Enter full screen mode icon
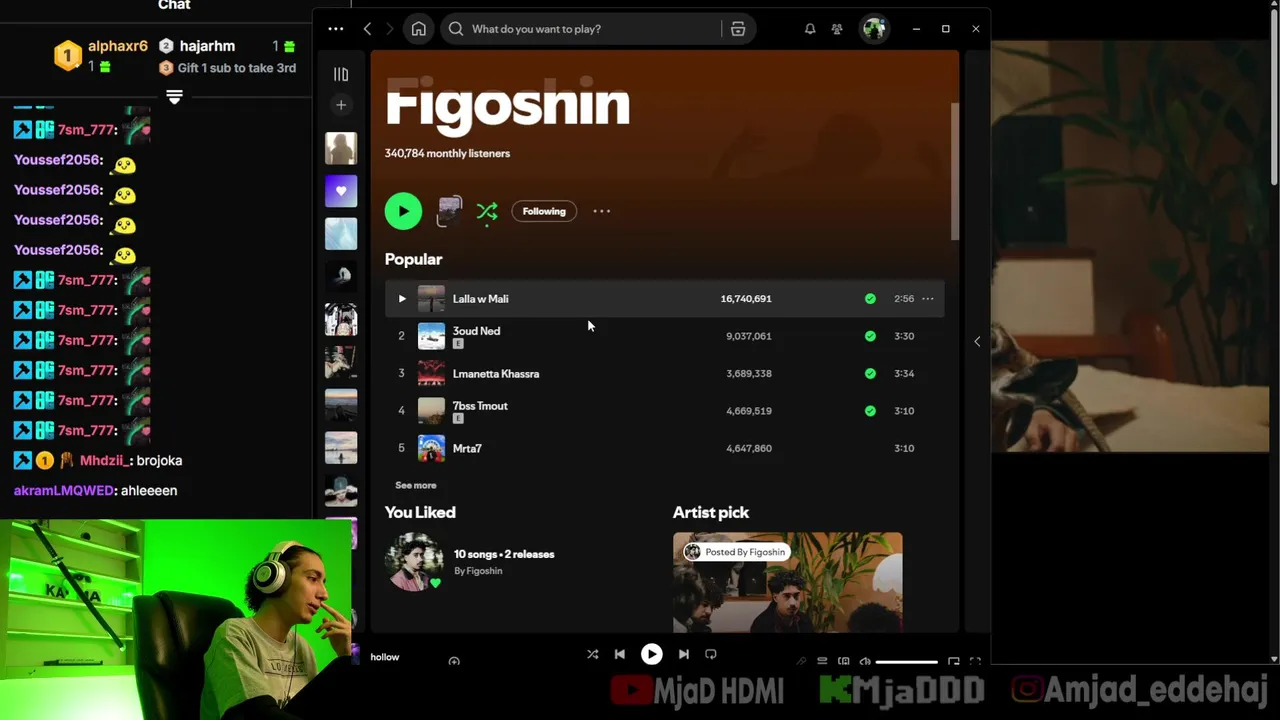Image resolution: width=1280 pixels, height=720 pixels. pos(975,661)
